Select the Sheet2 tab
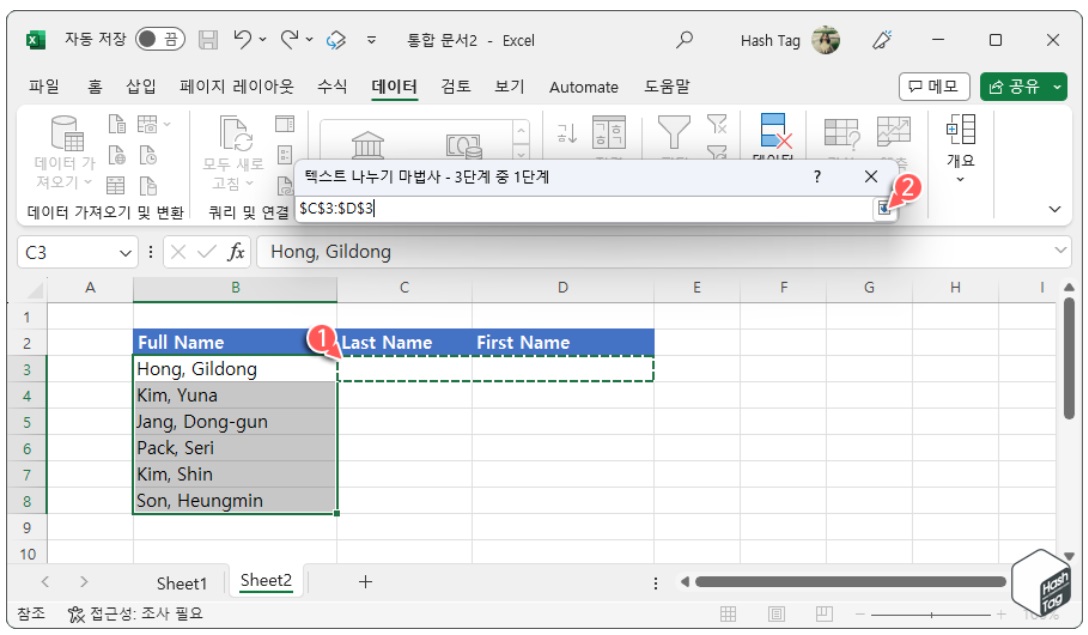This screenshot has width=1088, height=635. coord(266,581)
